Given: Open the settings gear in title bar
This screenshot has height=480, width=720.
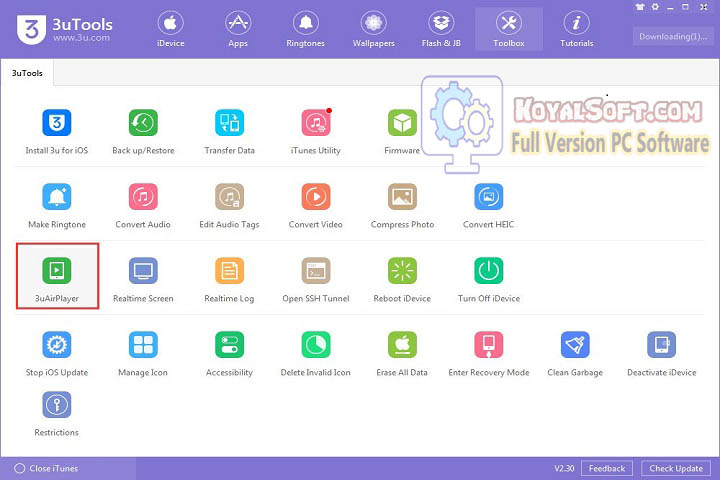Looking at the screenshot, I should (x=655, y=7).
